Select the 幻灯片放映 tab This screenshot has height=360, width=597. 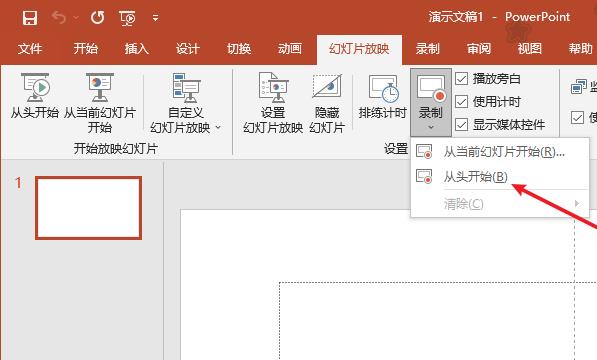click(359, 49)
